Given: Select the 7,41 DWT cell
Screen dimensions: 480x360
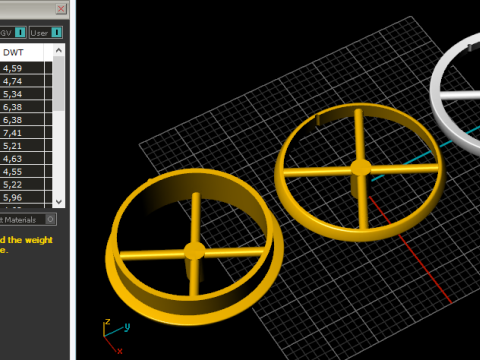Looking at the screenshot, I should click(x=22, y=133).
